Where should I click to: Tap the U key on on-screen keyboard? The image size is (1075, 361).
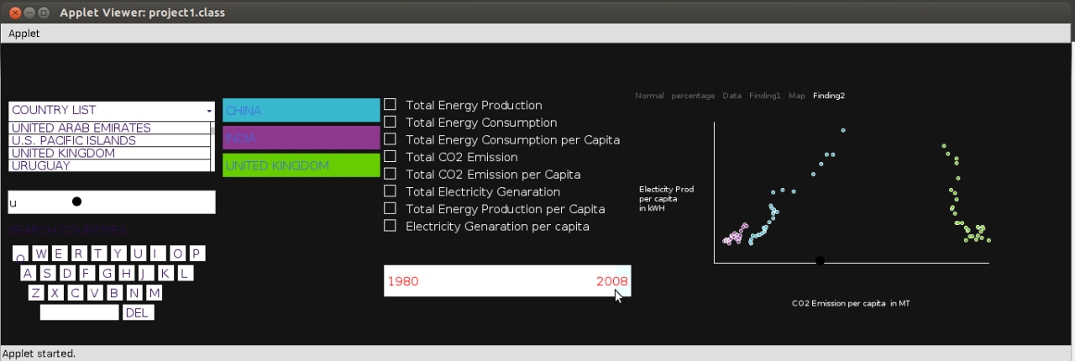(x=138, y=254)
